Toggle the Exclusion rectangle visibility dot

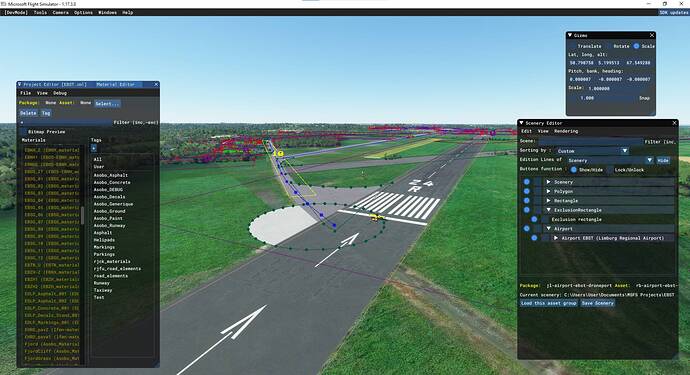coord(534,219)
